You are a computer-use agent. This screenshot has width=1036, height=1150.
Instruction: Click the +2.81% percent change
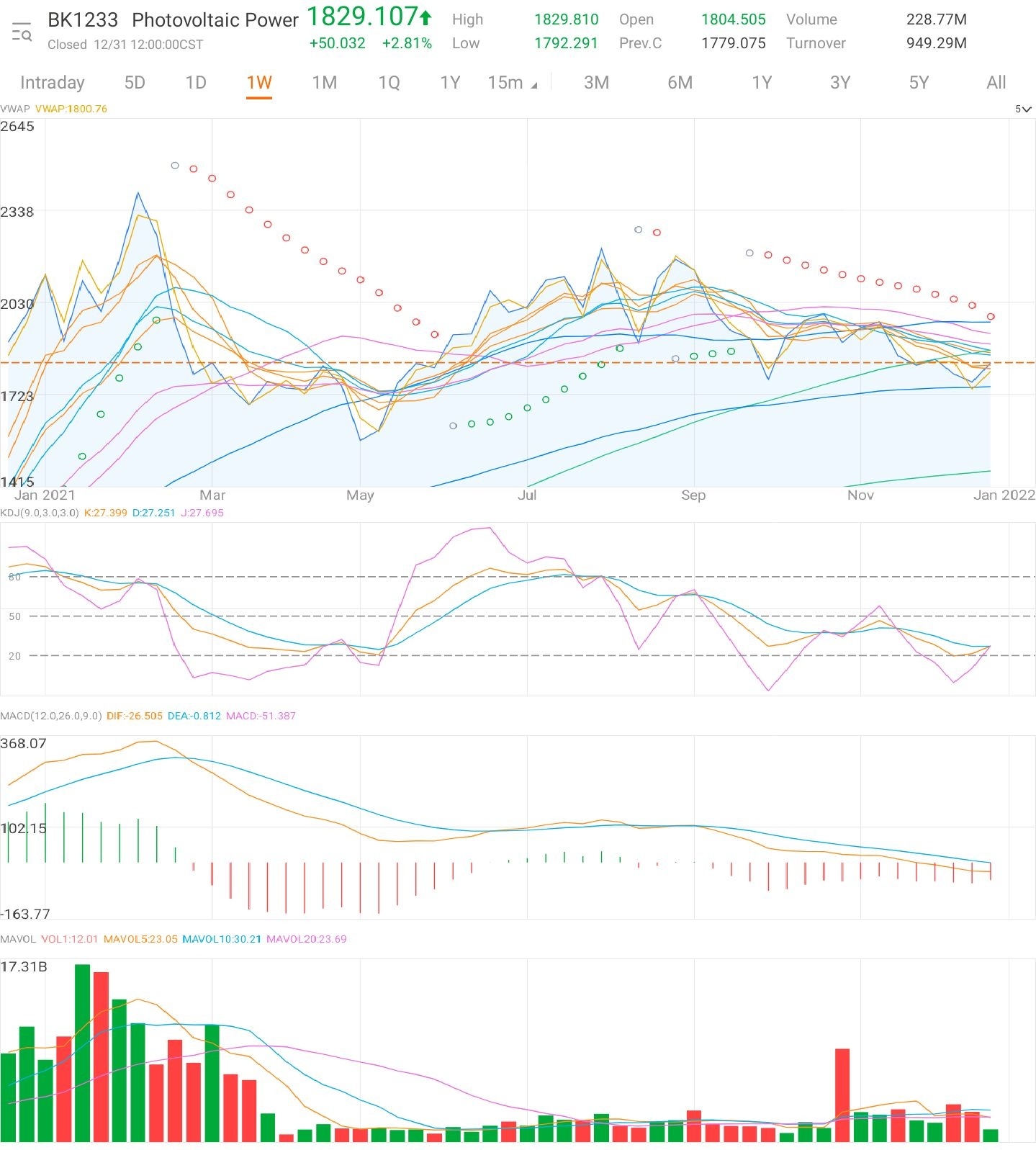coord(407,44)
